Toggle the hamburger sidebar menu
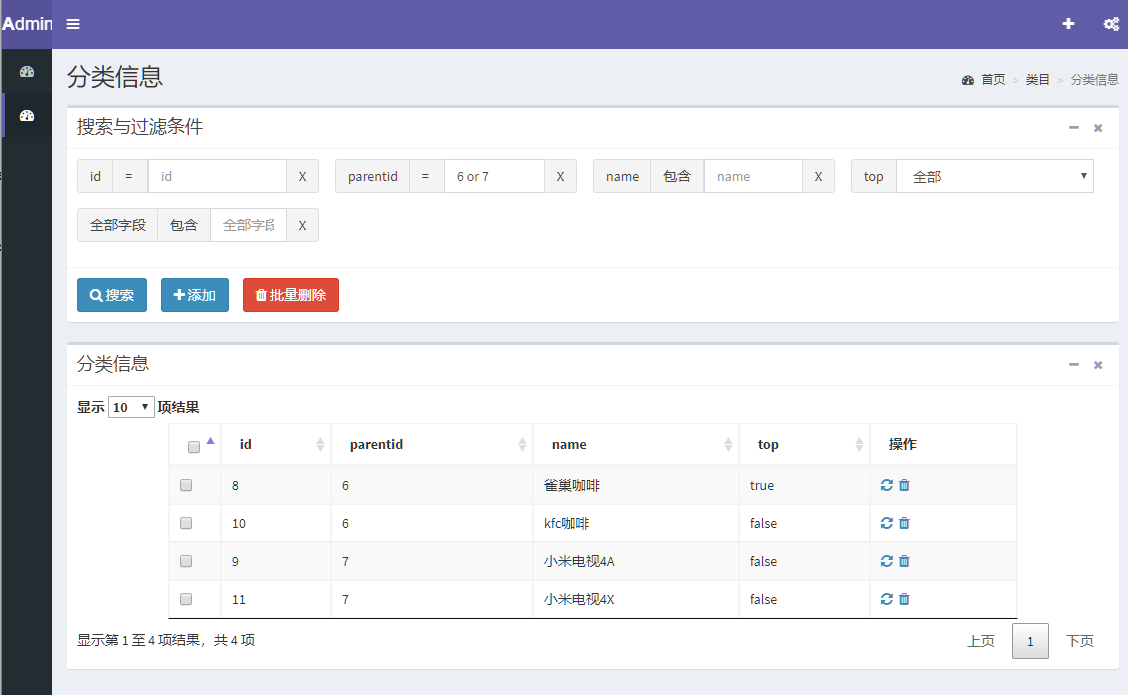The width and height of the screenshot is (1128, 695). [x=73, y=24]
